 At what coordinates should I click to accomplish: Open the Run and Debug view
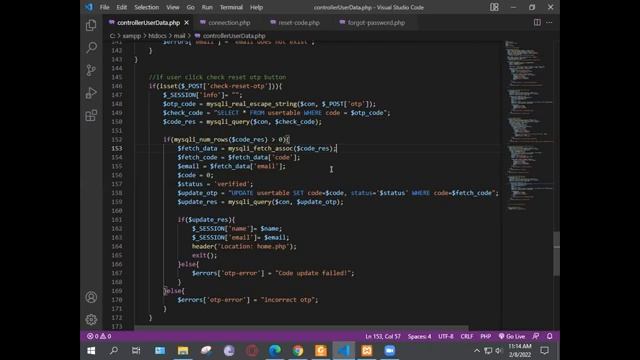(91, 93)
